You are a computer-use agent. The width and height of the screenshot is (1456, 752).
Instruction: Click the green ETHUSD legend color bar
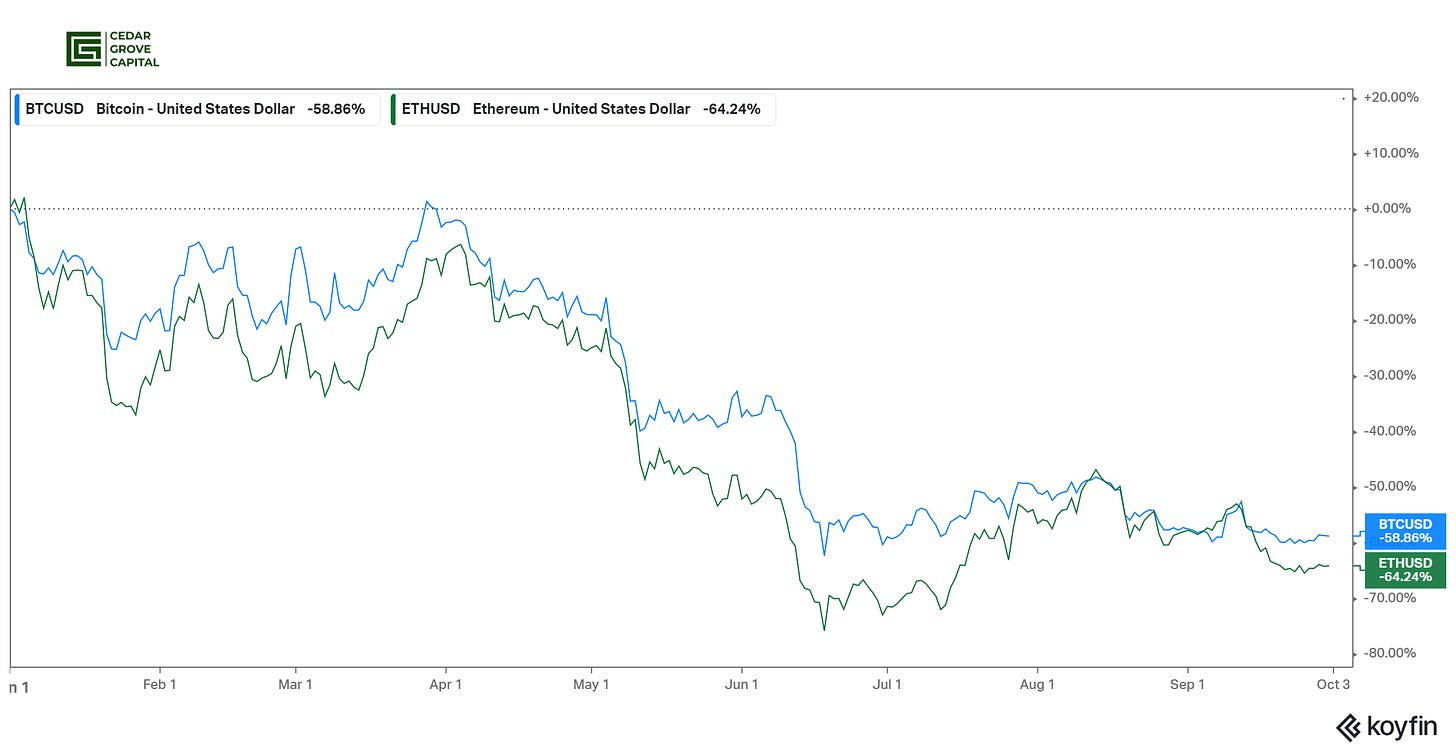[x=393, y=109]
